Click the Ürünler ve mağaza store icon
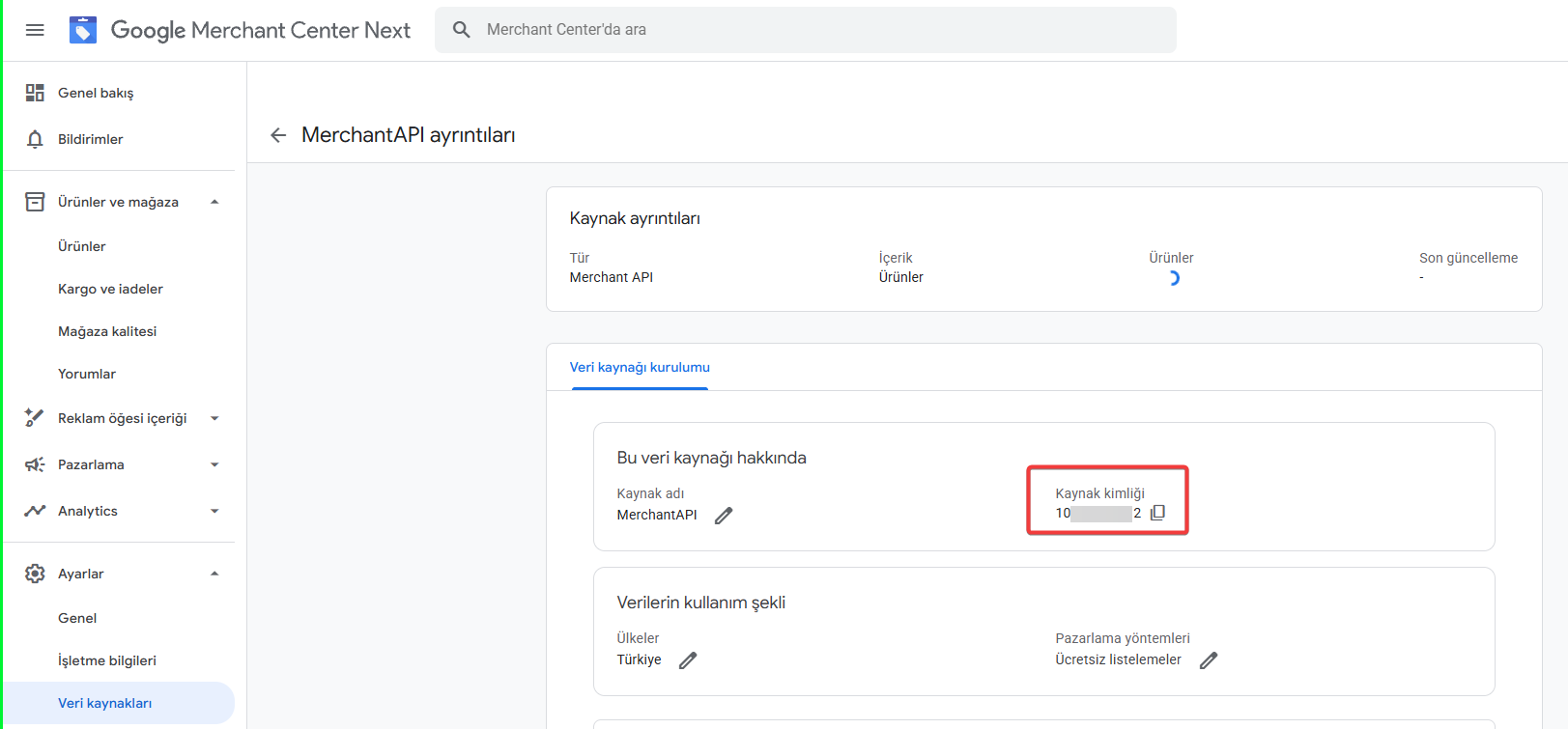Viewport: 1568px width, 729px height. [35, 202]
